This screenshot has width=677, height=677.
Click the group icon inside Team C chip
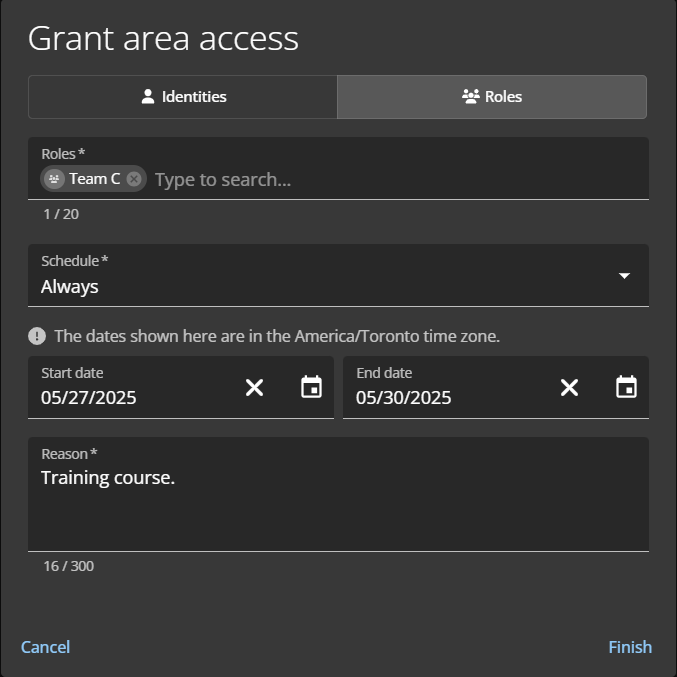tap(55, 179)
